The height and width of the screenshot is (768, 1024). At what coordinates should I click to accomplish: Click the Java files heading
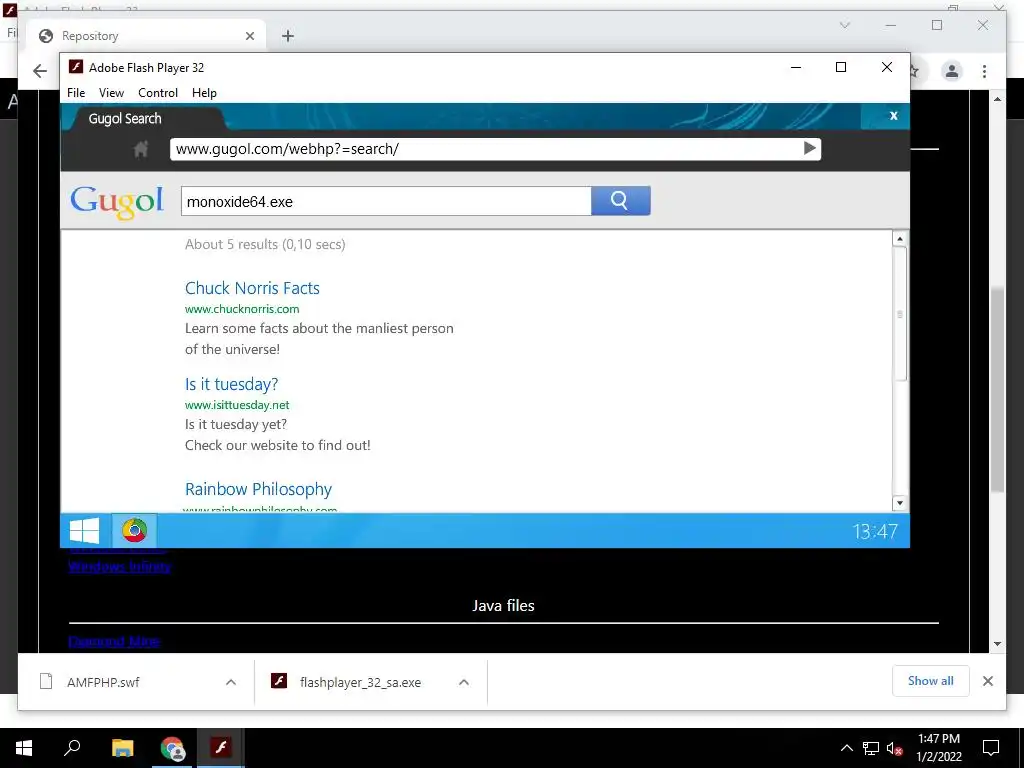[x=503, y=605]
